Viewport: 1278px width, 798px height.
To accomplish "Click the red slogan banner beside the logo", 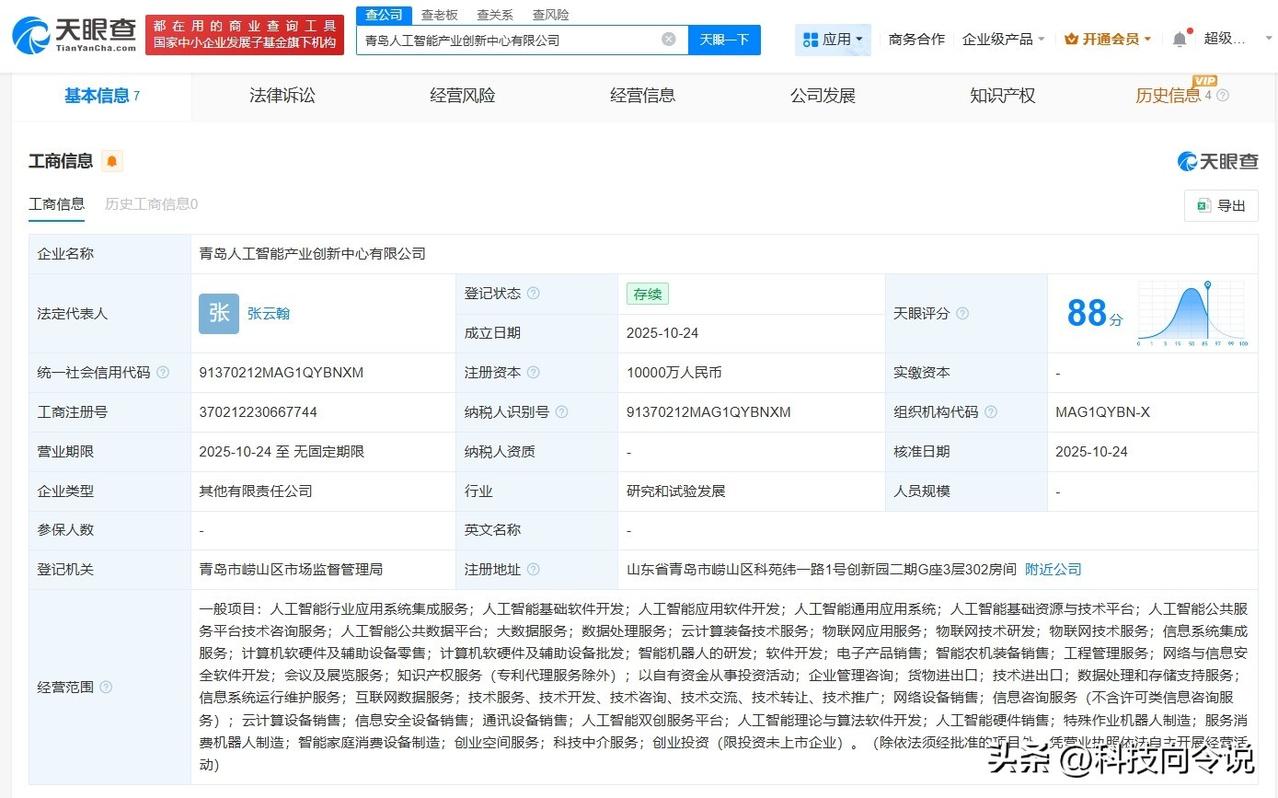I will [x=245, y=35].
